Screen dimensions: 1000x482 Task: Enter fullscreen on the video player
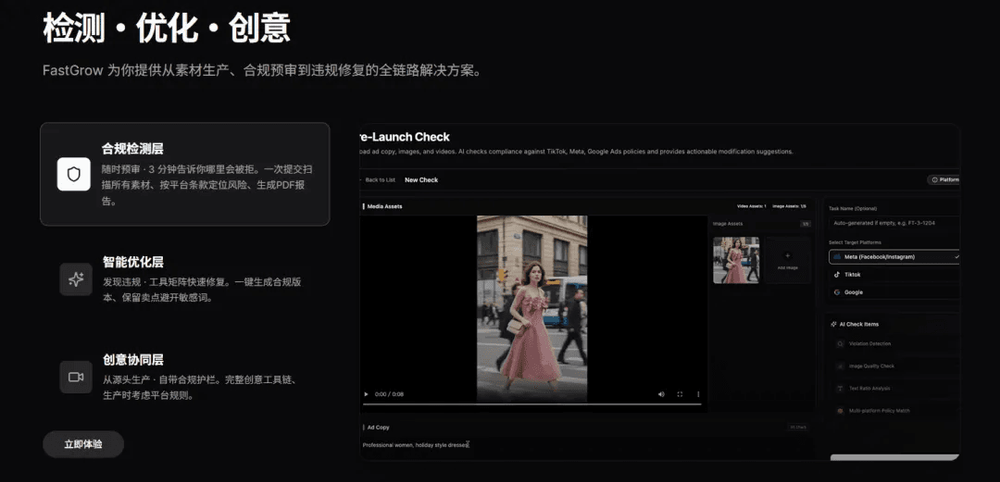coord(680,394)
